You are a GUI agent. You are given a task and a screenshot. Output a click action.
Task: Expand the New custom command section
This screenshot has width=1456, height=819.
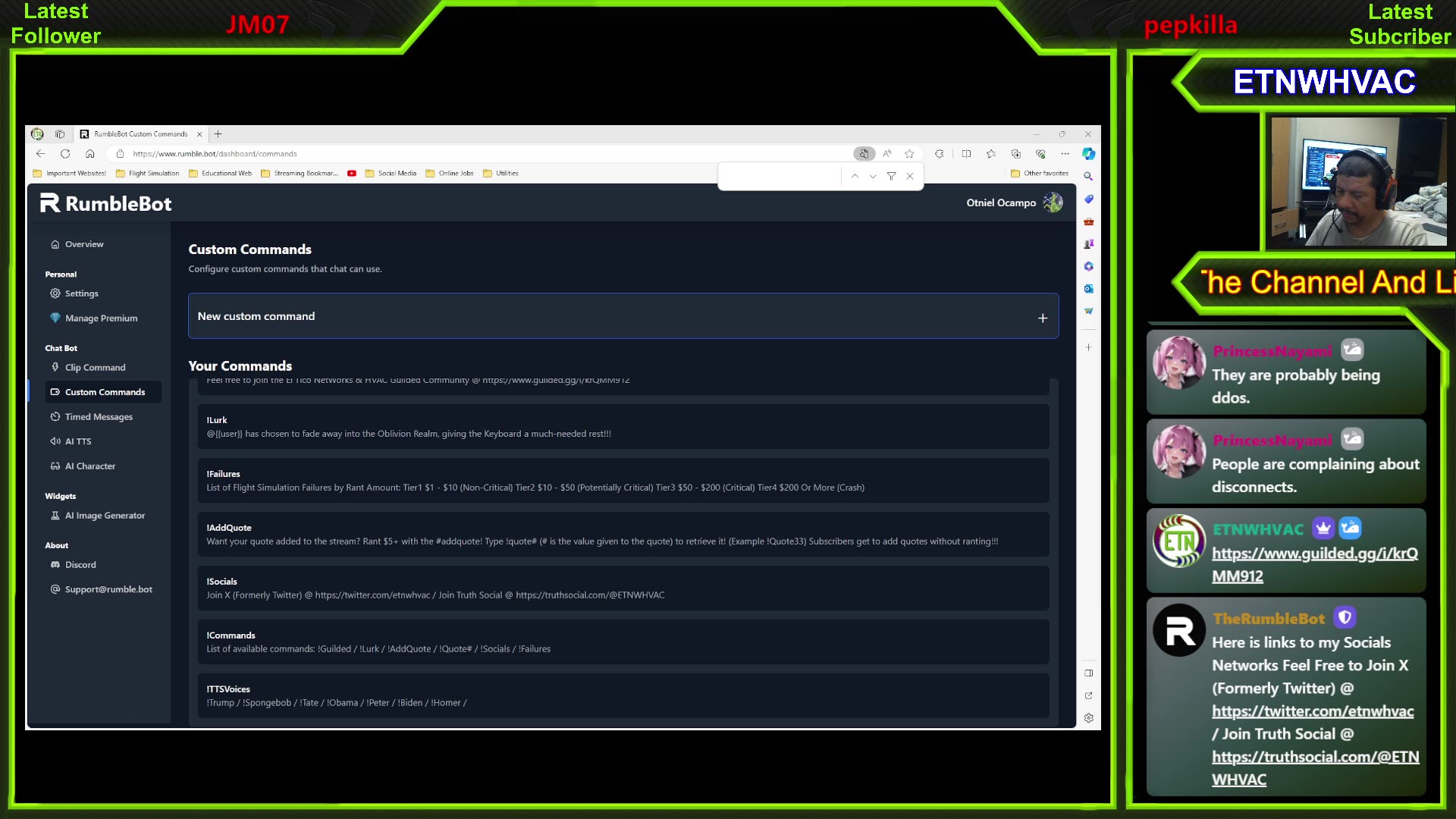[1043, 316]
